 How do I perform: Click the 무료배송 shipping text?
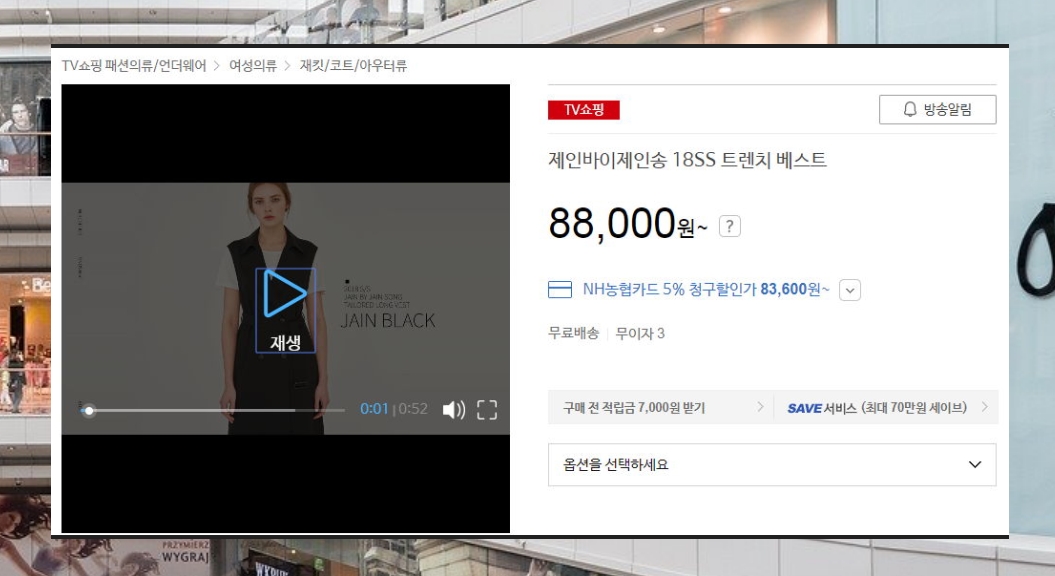[x=573, y=333]
